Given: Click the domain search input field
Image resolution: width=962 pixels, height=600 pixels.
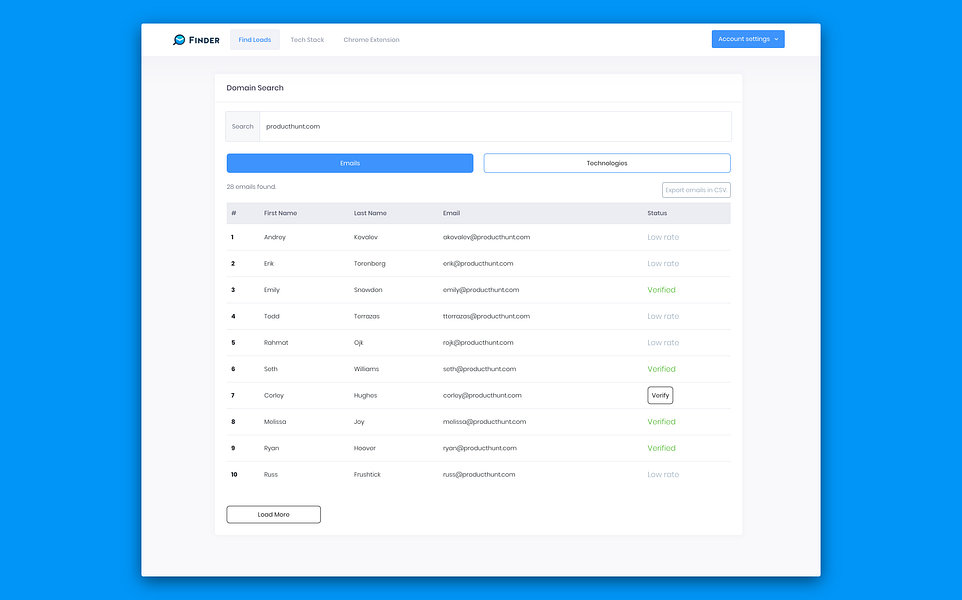Looking at the screenshot, I should coord(495,126).
